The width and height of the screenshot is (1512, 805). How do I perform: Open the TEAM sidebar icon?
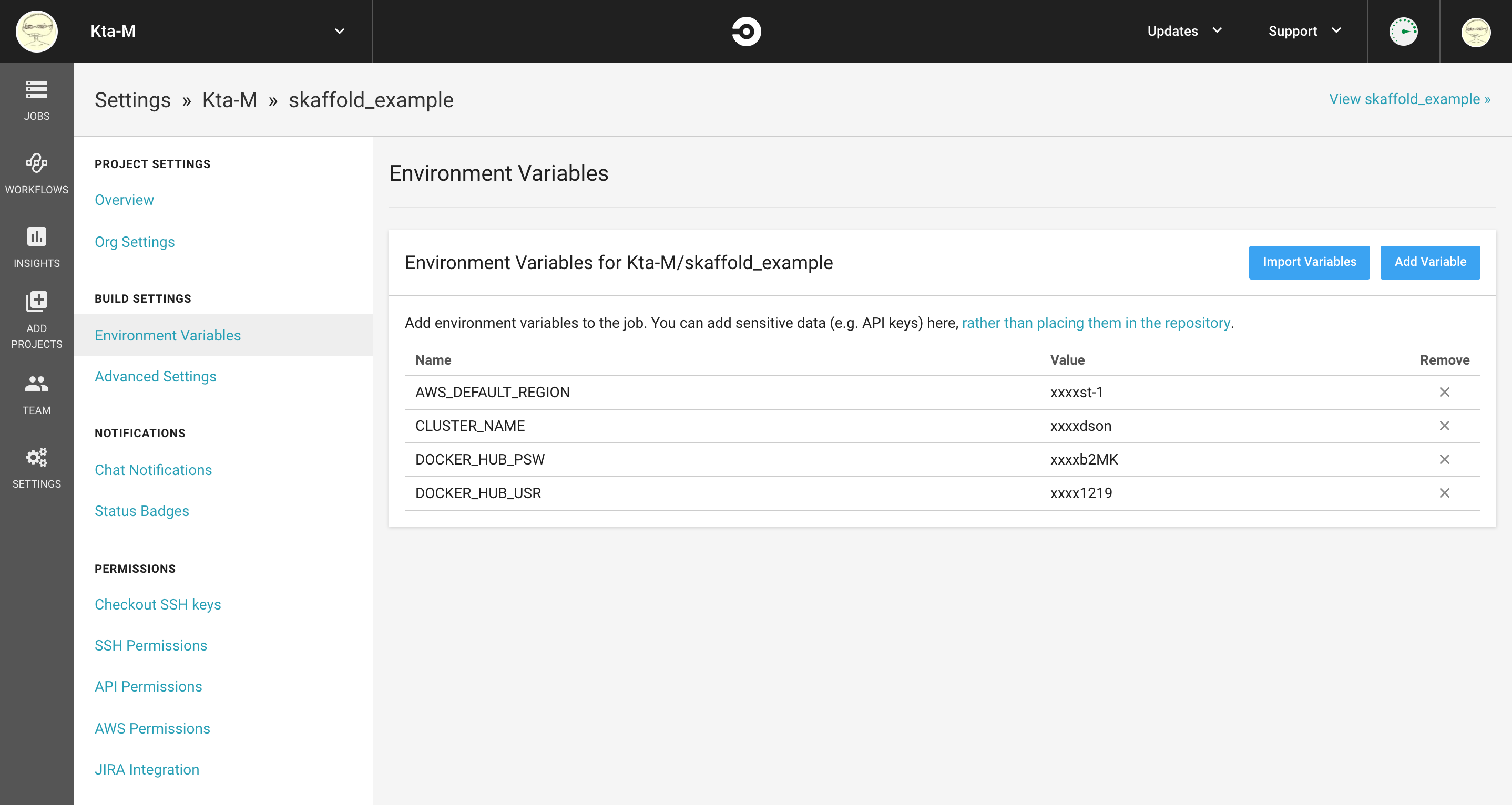click(36, 393)
